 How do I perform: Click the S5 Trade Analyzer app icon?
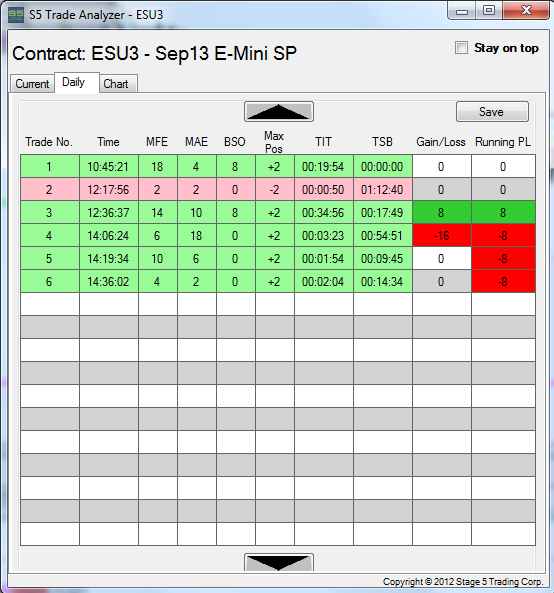16,15
